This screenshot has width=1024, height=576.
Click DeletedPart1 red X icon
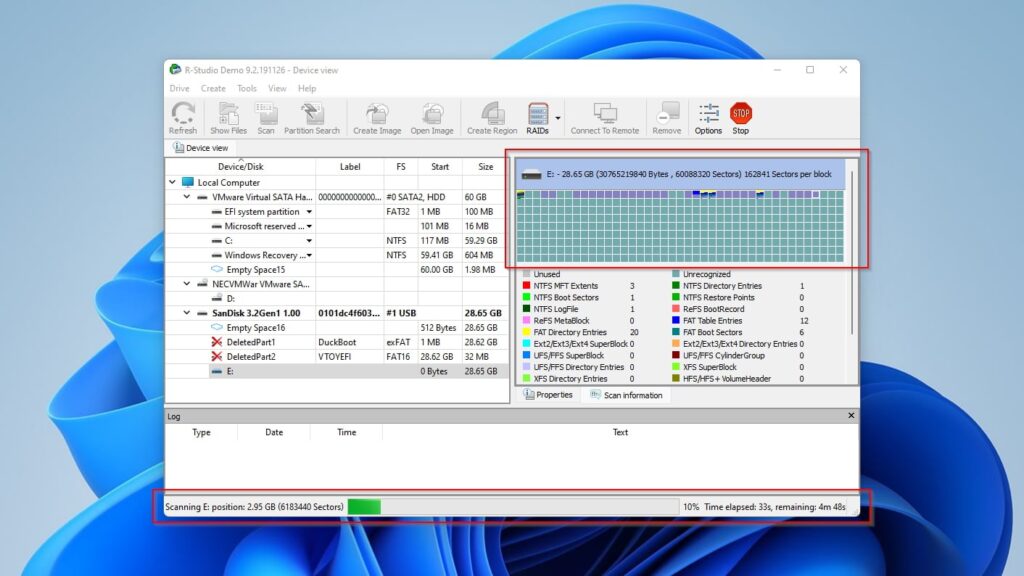point(217,342)
